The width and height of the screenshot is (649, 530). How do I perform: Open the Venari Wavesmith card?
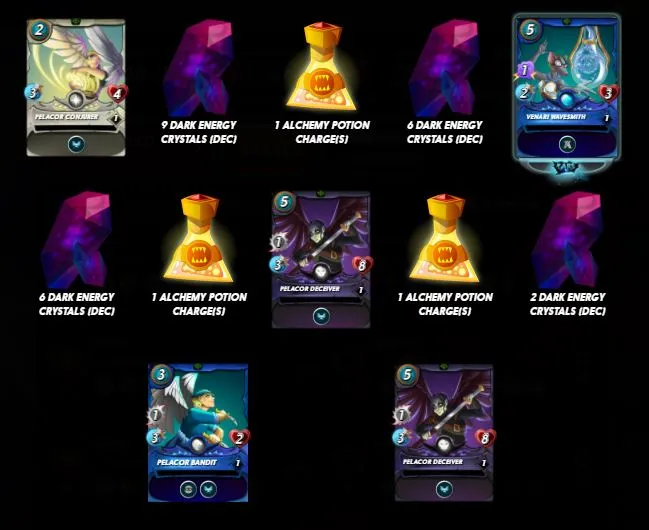[x=567, y=93]
